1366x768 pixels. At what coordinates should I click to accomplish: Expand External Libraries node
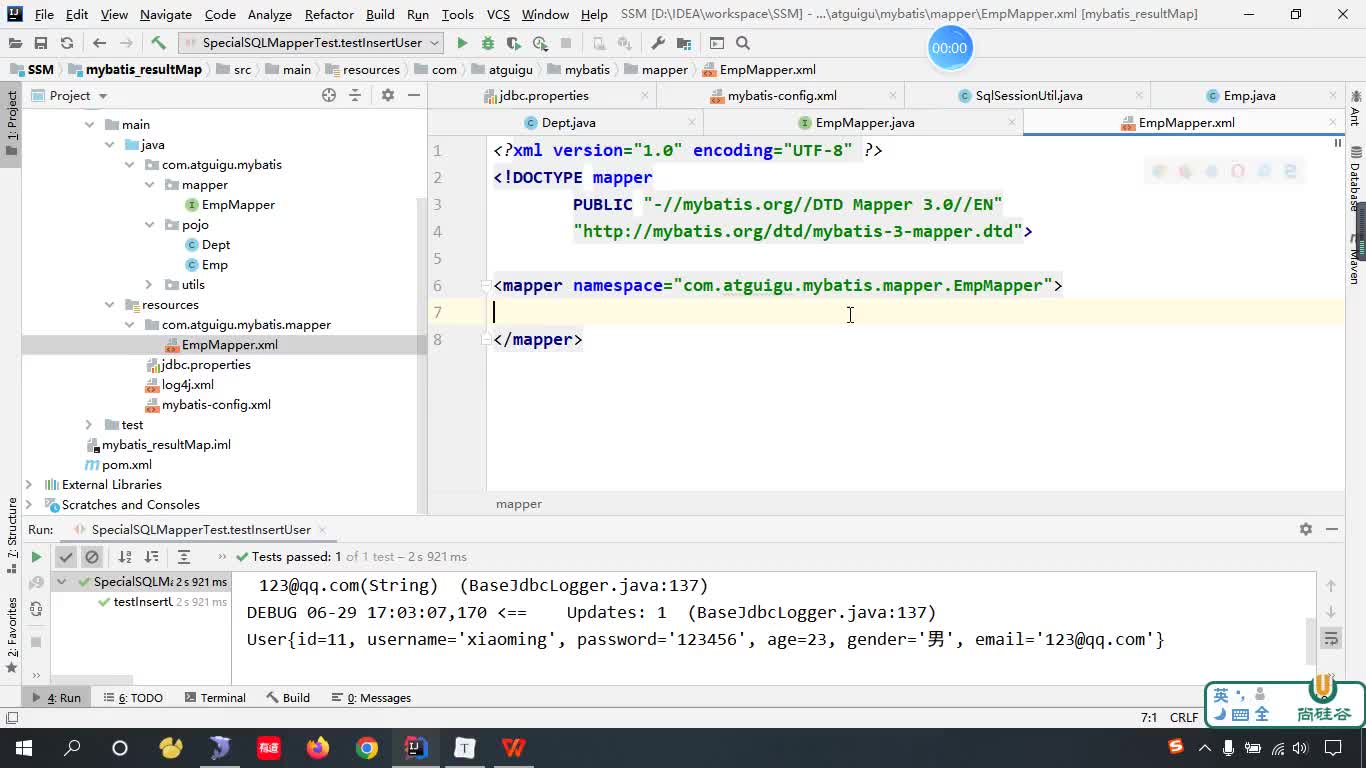pyautogui.click(x=29, y=485)
